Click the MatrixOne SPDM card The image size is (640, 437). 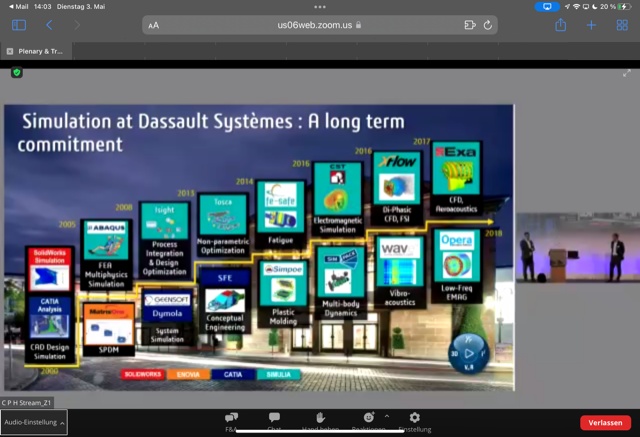coord(109,329)
